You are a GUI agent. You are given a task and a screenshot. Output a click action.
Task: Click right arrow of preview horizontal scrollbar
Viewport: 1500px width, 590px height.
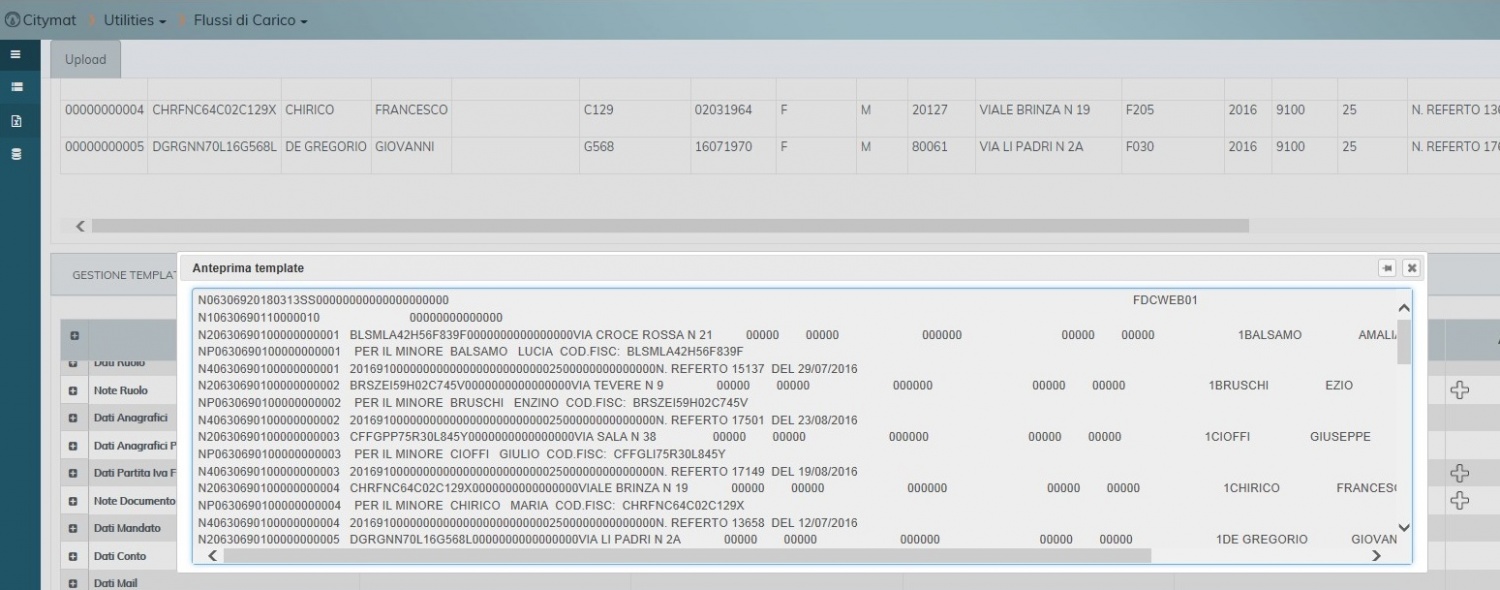[x=1376, y=555]
